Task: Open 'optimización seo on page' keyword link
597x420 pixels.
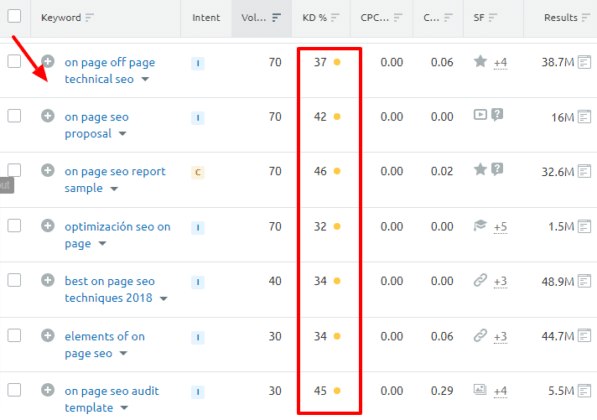Action: [117, 235]
